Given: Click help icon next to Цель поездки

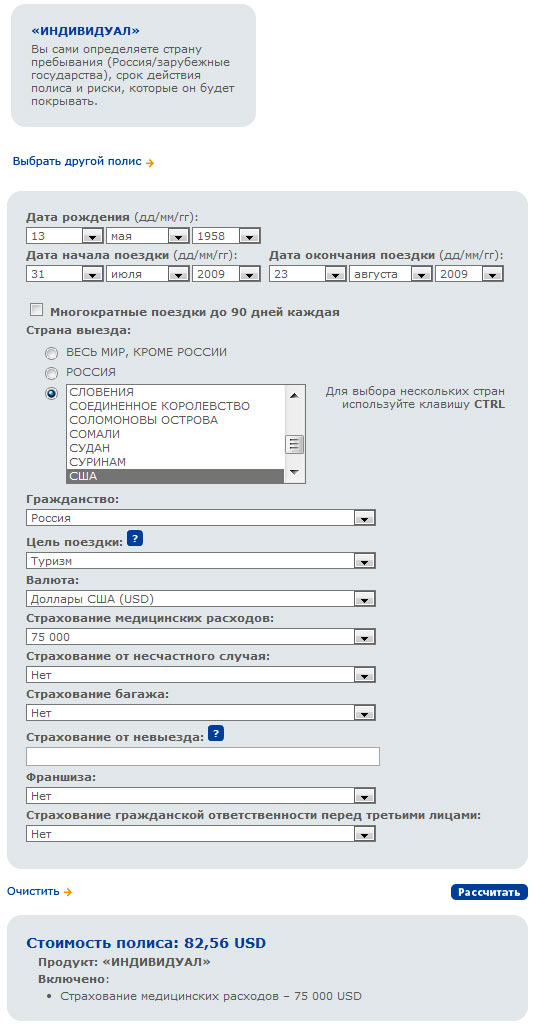Looking at the screenshot, I should pos(135,539).
